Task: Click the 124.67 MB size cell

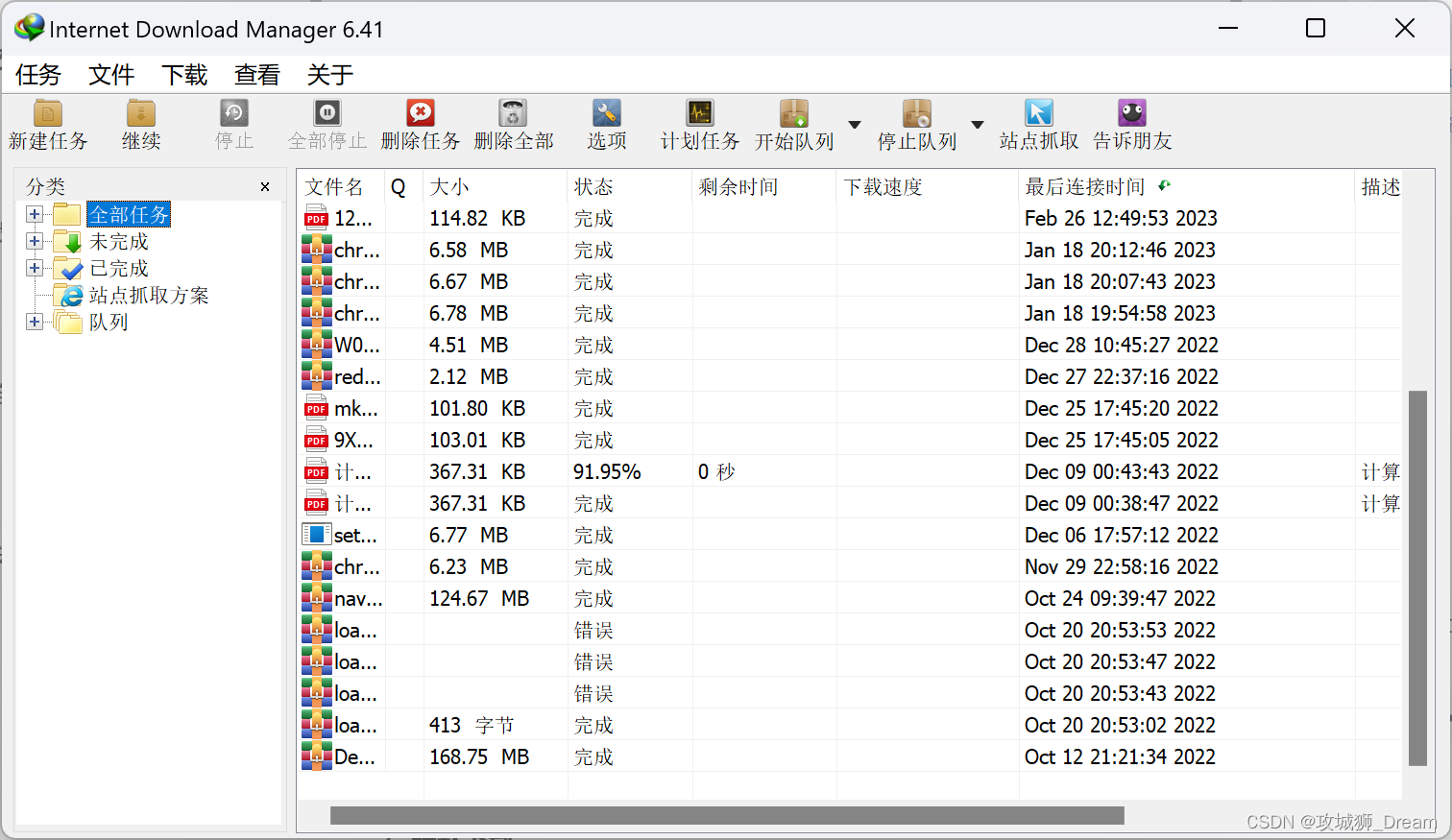Action: [x=479, y=598]
